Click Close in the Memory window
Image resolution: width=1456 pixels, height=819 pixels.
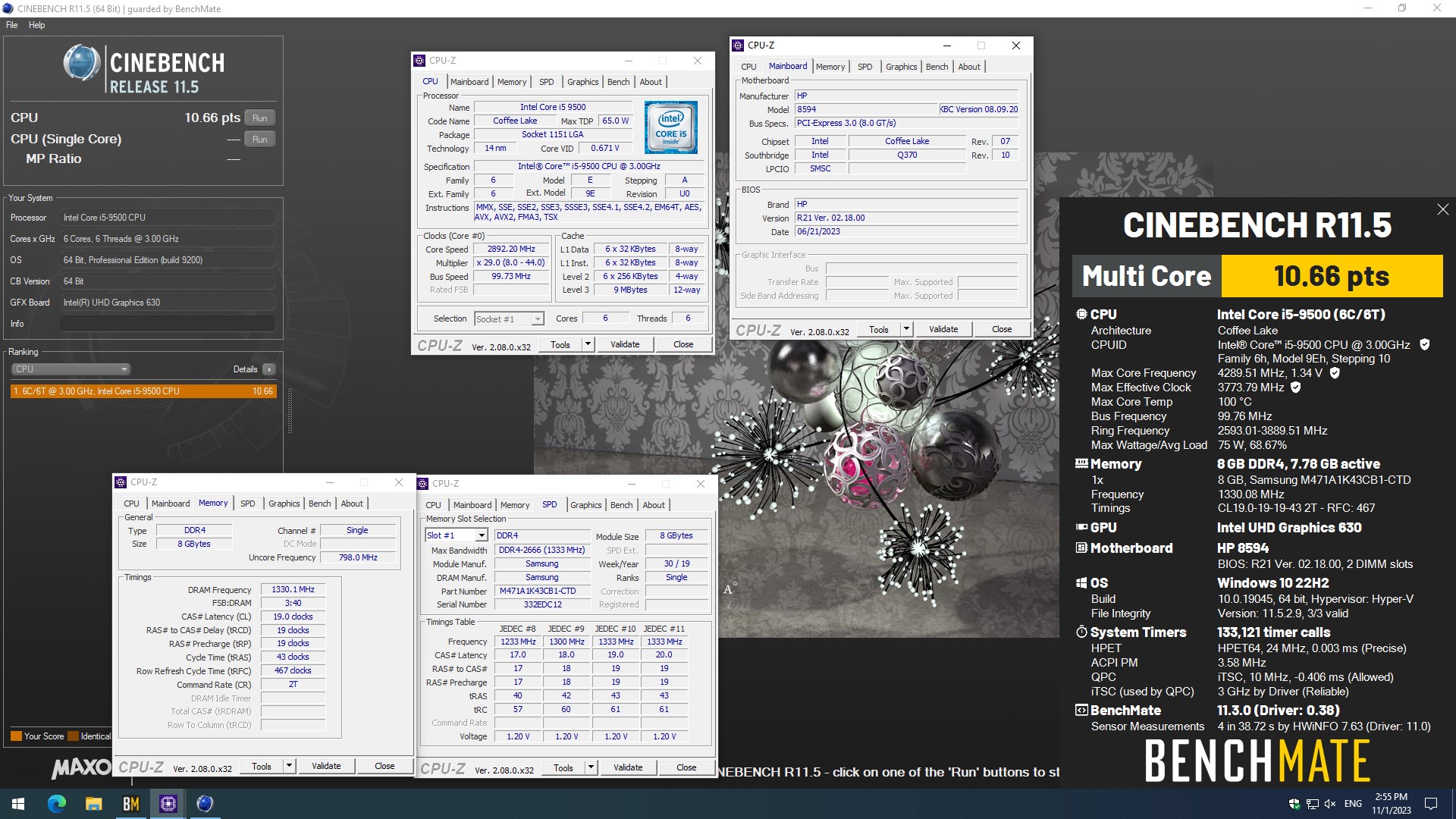pos(384,766)
